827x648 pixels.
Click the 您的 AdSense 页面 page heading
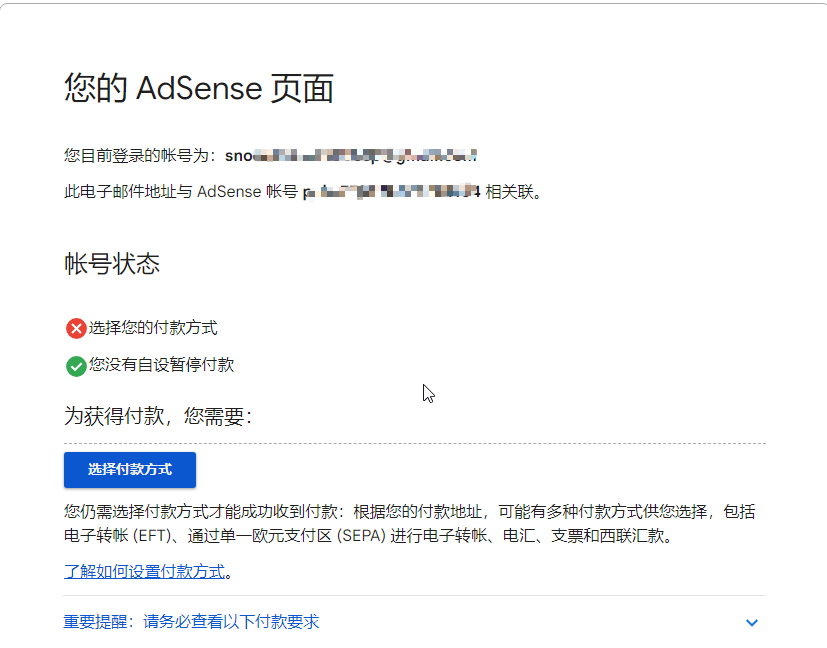pyautogui.click(x=198, y=89)
